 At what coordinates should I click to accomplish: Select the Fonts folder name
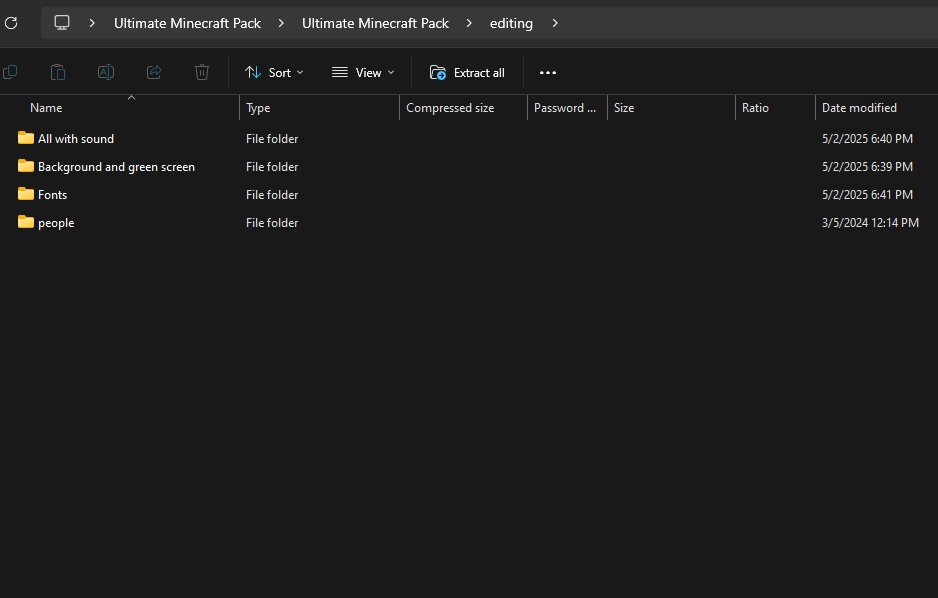[53, 195]
